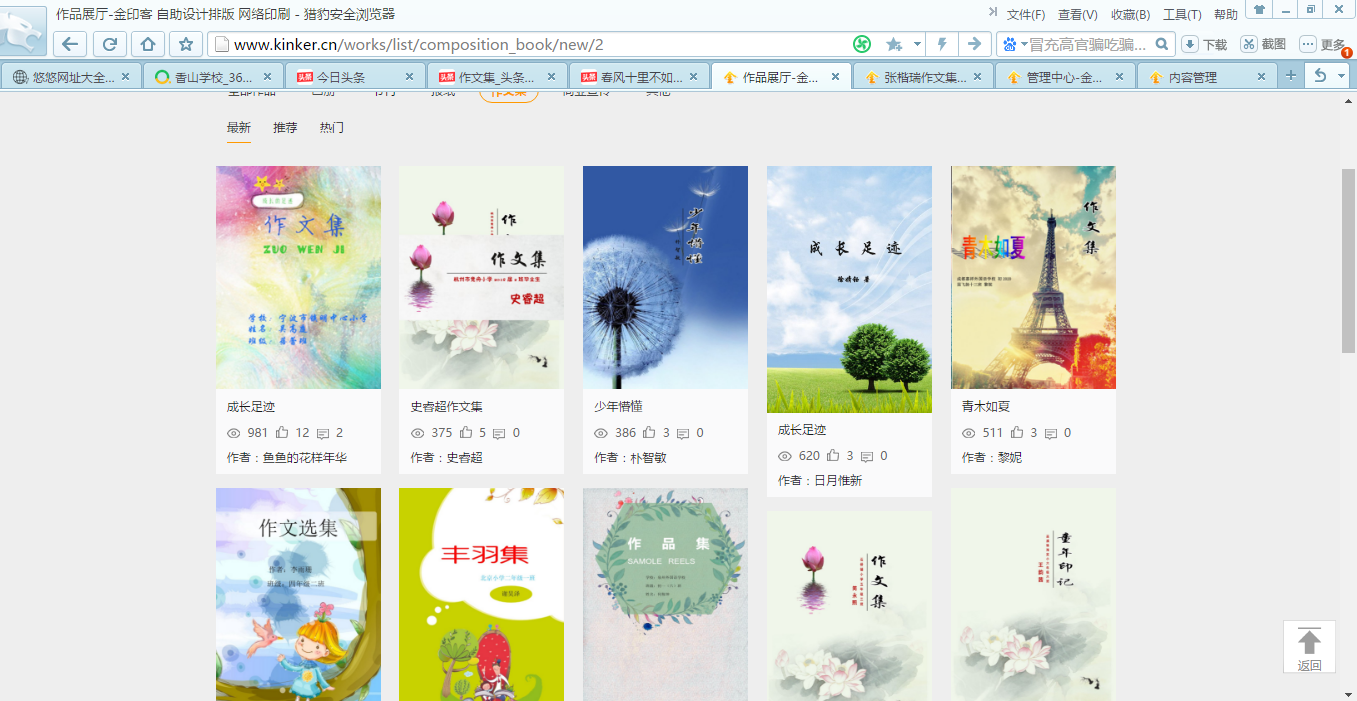The width and height of the screenshot is (1357, 701).
Task: Switch to the 张楷瑞作文集 tab
Action: click(x=924, y=77)
